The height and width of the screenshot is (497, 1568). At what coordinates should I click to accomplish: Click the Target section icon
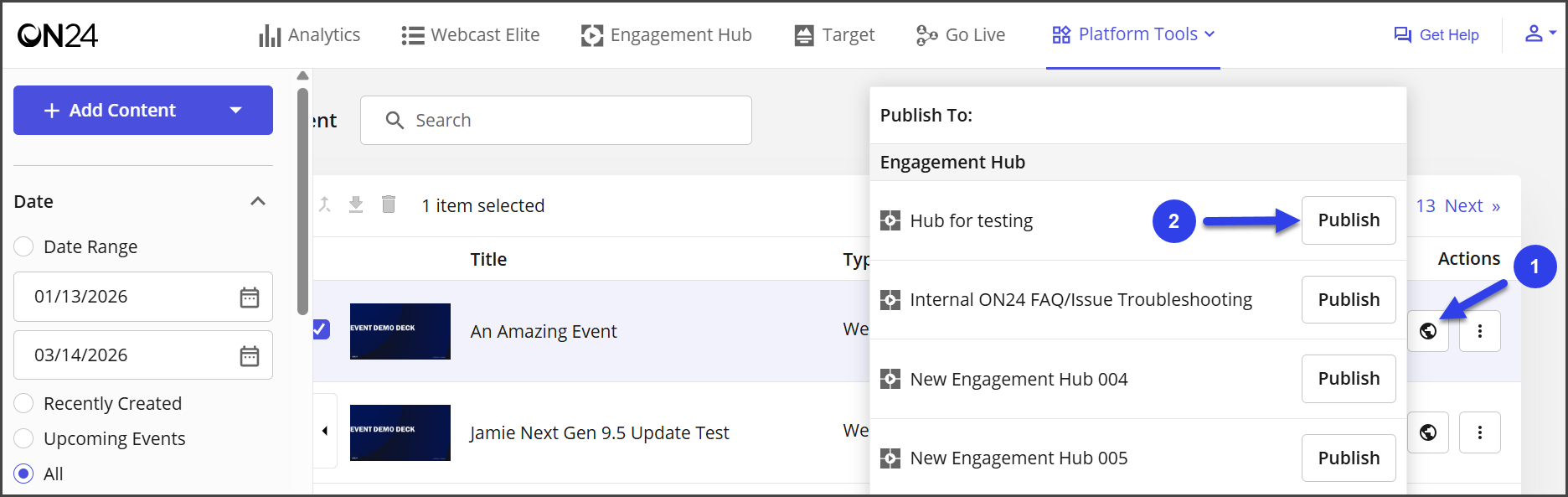click(804, 35)
